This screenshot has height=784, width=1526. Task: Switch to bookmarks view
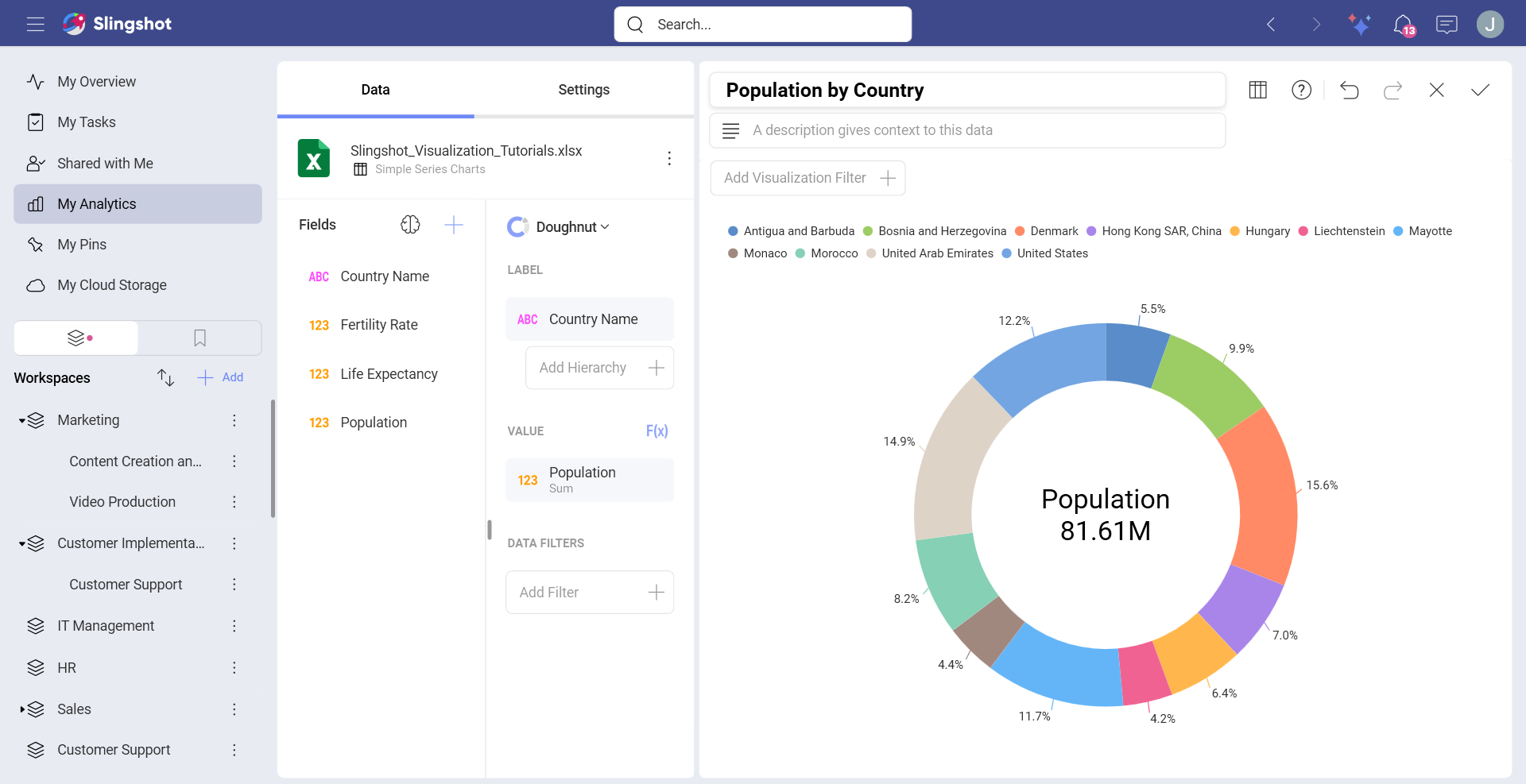[x=199, y=338]
